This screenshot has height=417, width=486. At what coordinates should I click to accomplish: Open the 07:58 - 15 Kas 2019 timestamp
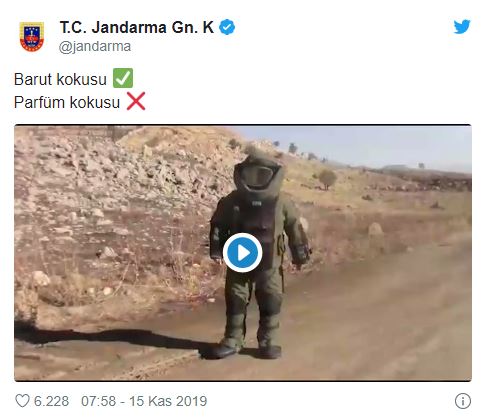point(144,401)
